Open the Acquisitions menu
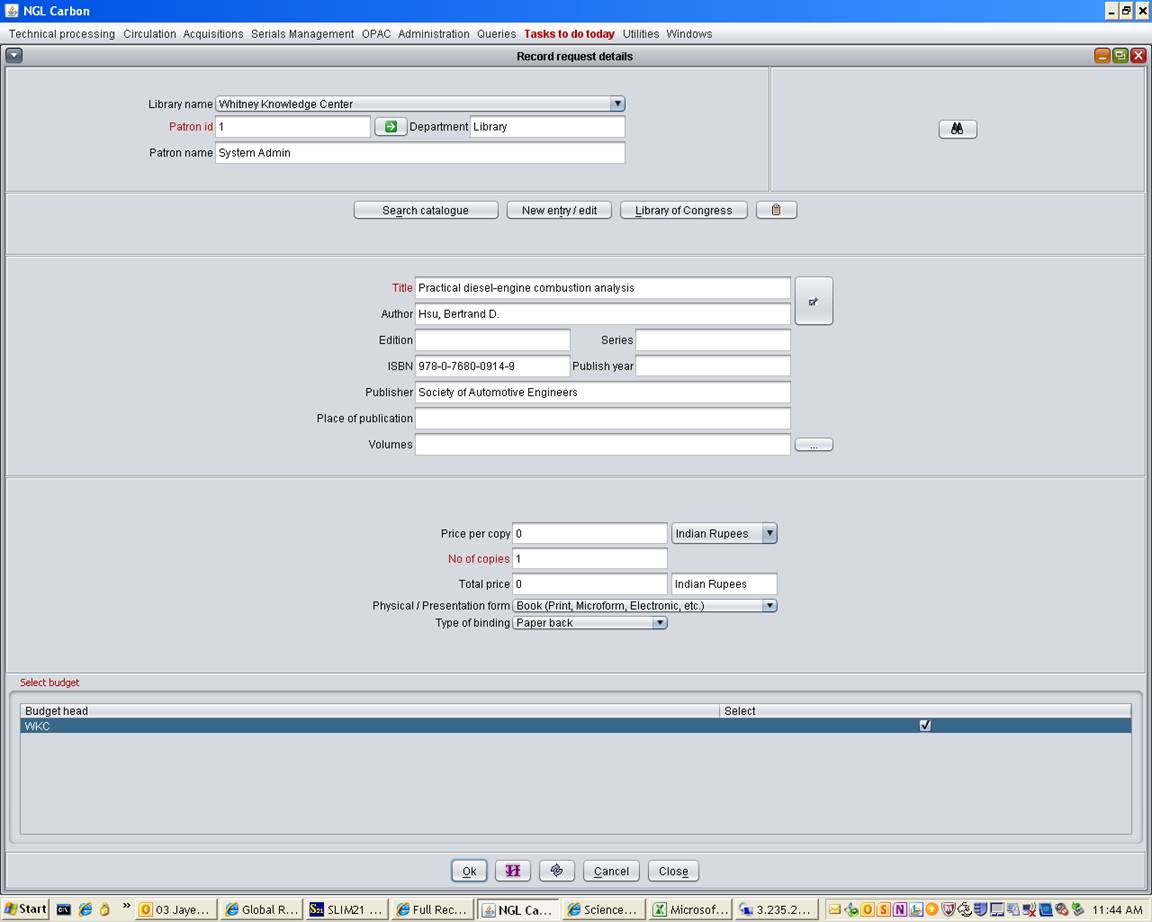The height and width of the screenshot is (922, 1152). (213, 34)
